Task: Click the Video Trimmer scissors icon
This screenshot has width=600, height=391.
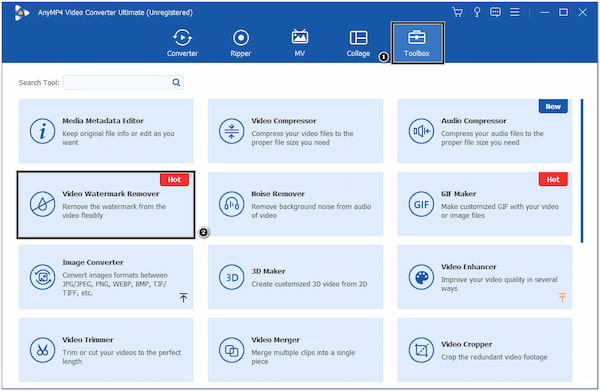Action: point(42,350)
